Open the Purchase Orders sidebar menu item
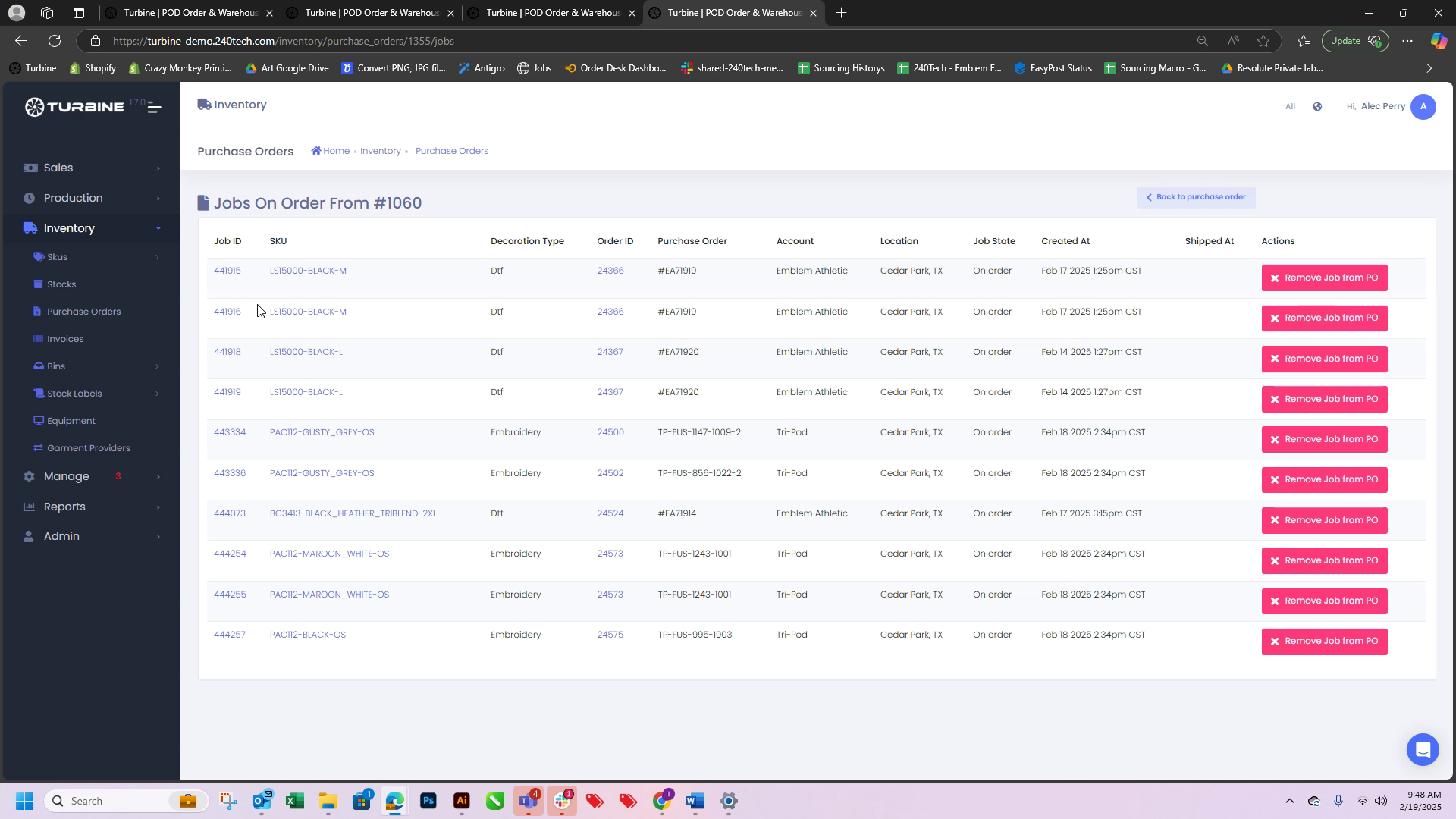Image resolution: width=1456 pixels, height=819 pixels. [x=83, y=312]
